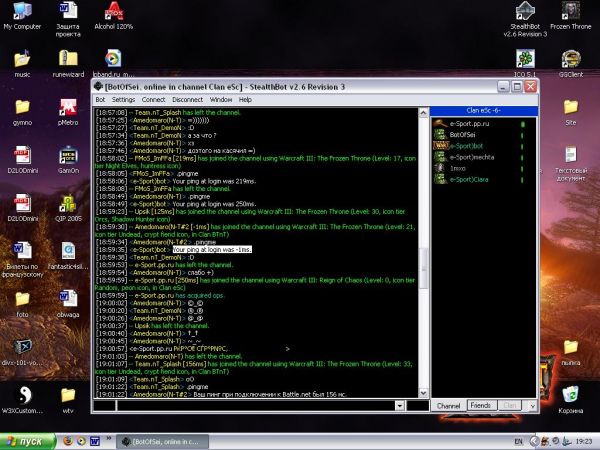
Task: Open the Settings menu
Action: pyautogui.click(x=123, y=100)
